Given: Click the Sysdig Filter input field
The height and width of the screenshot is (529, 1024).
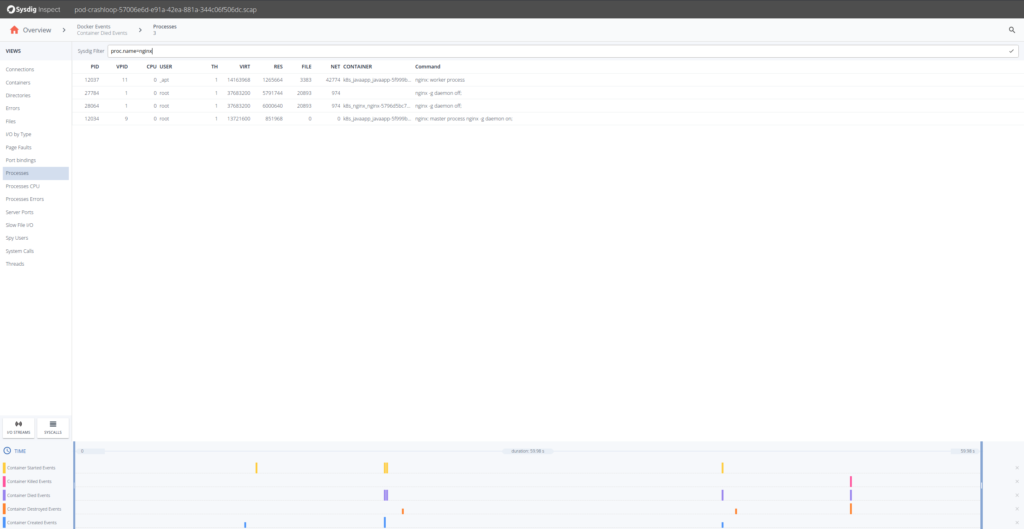Looking at the screenshot, I should click(562, 51).
